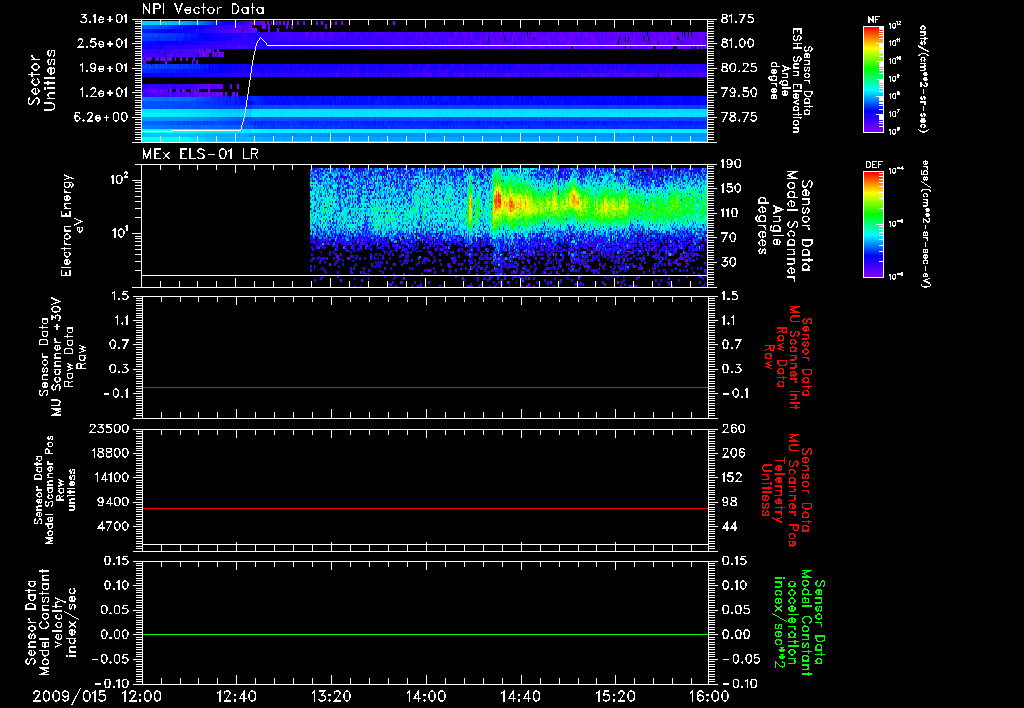The width and height of the screenshot is (1024, 708).
Task: Click the 14:40 time axis label
Action: click(x=520, y=696)
